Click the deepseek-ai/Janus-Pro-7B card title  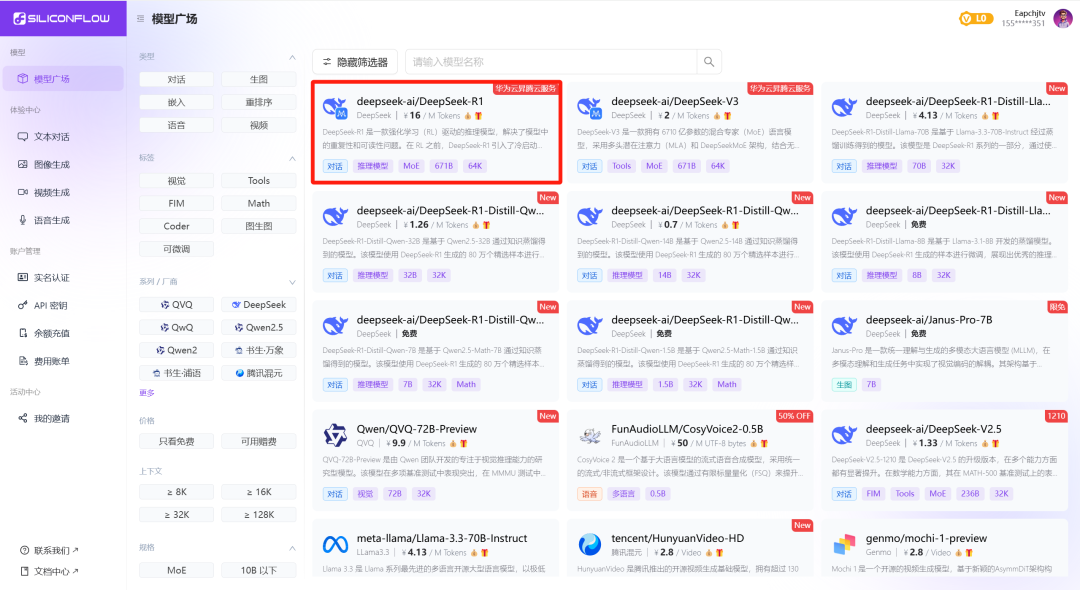928,319
